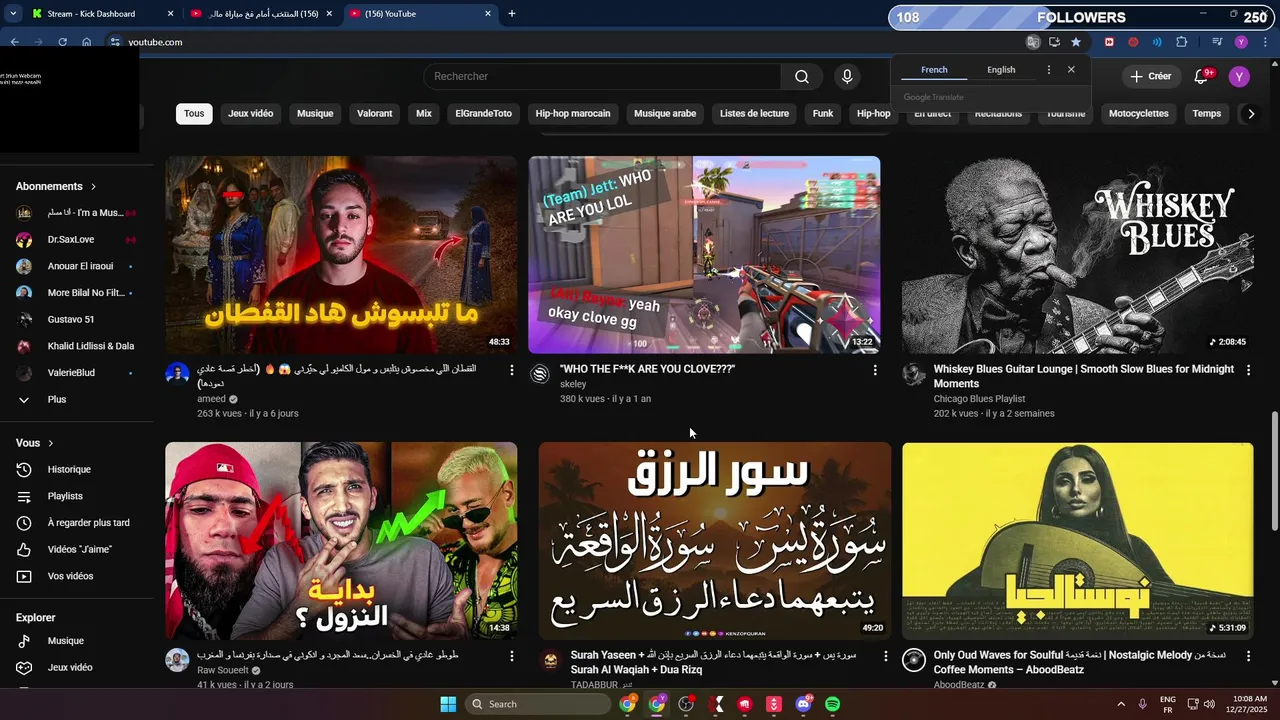Viewport: 1280px width, 720px height.
Task: Show hidden system tray icons
Action: [1120, 704]
